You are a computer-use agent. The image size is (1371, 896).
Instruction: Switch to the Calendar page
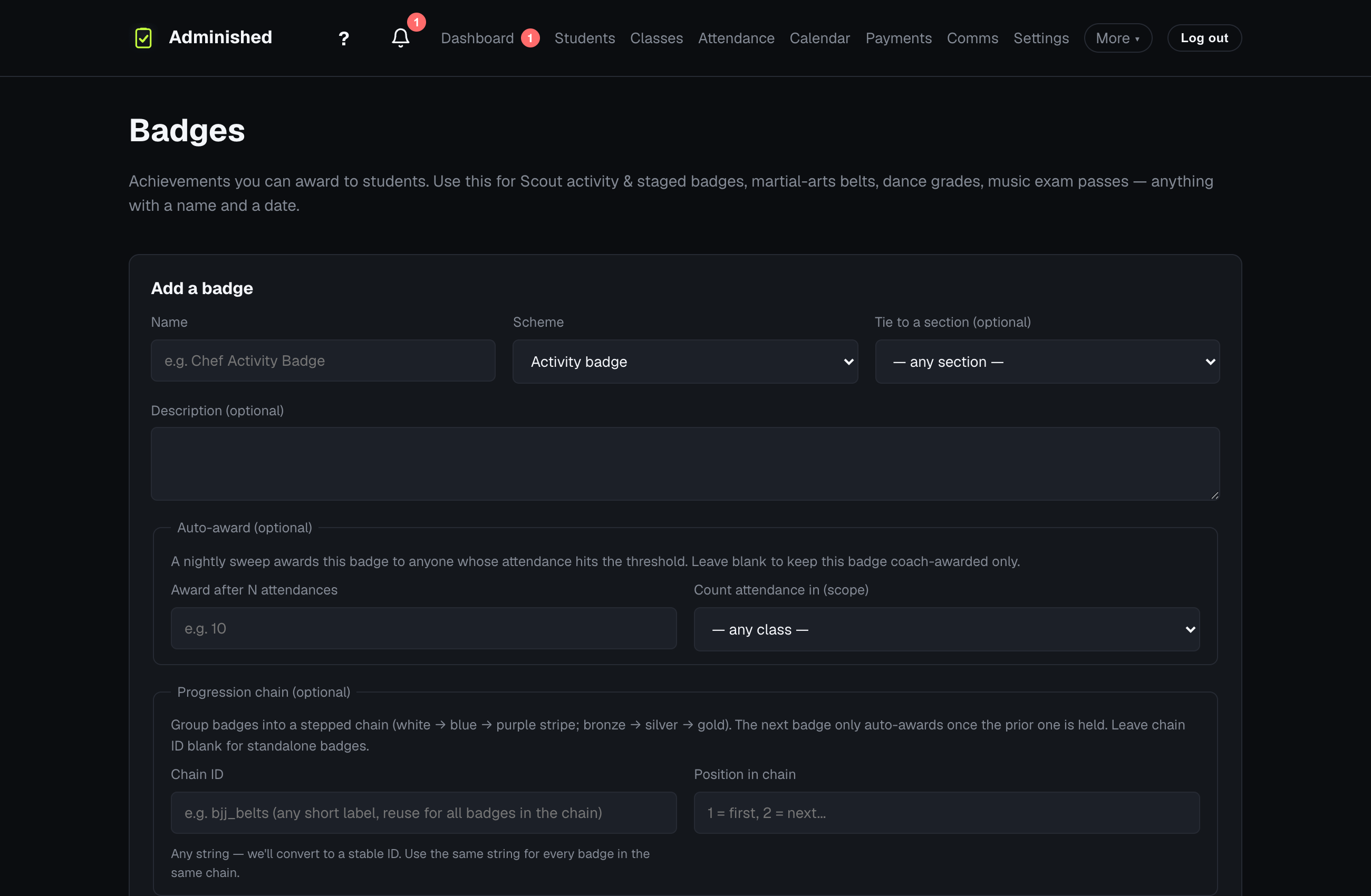click(x=820, y=38)
